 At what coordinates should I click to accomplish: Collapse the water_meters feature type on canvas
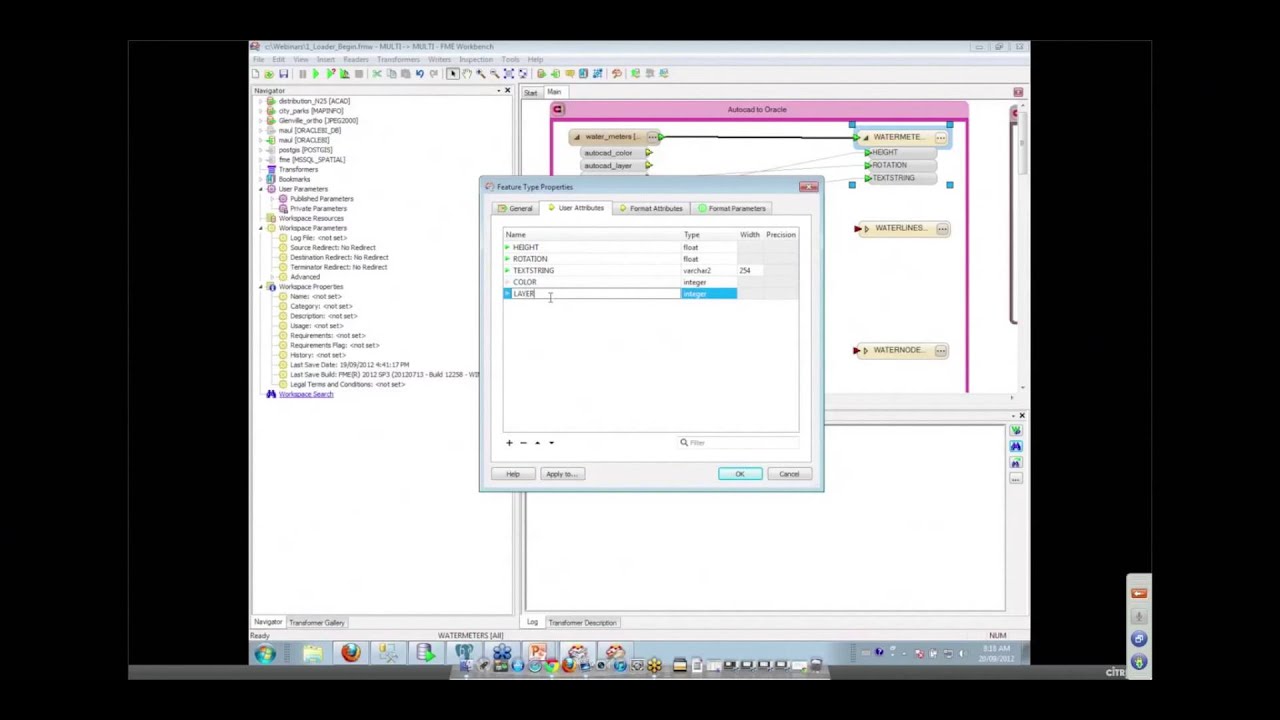(576, 137)
